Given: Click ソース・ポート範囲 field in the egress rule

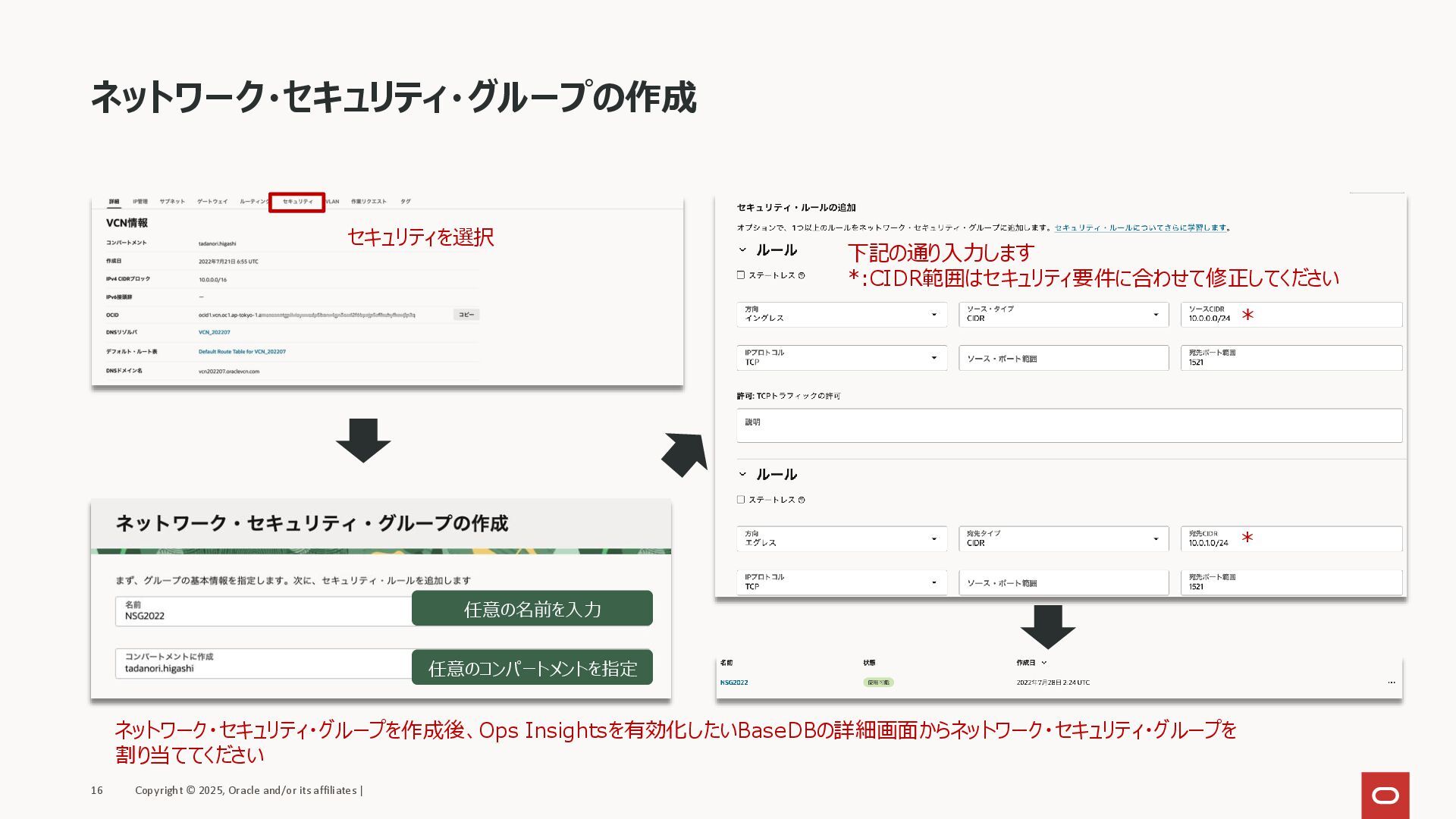Looking at the screenshot, I should click(1063, 582).
